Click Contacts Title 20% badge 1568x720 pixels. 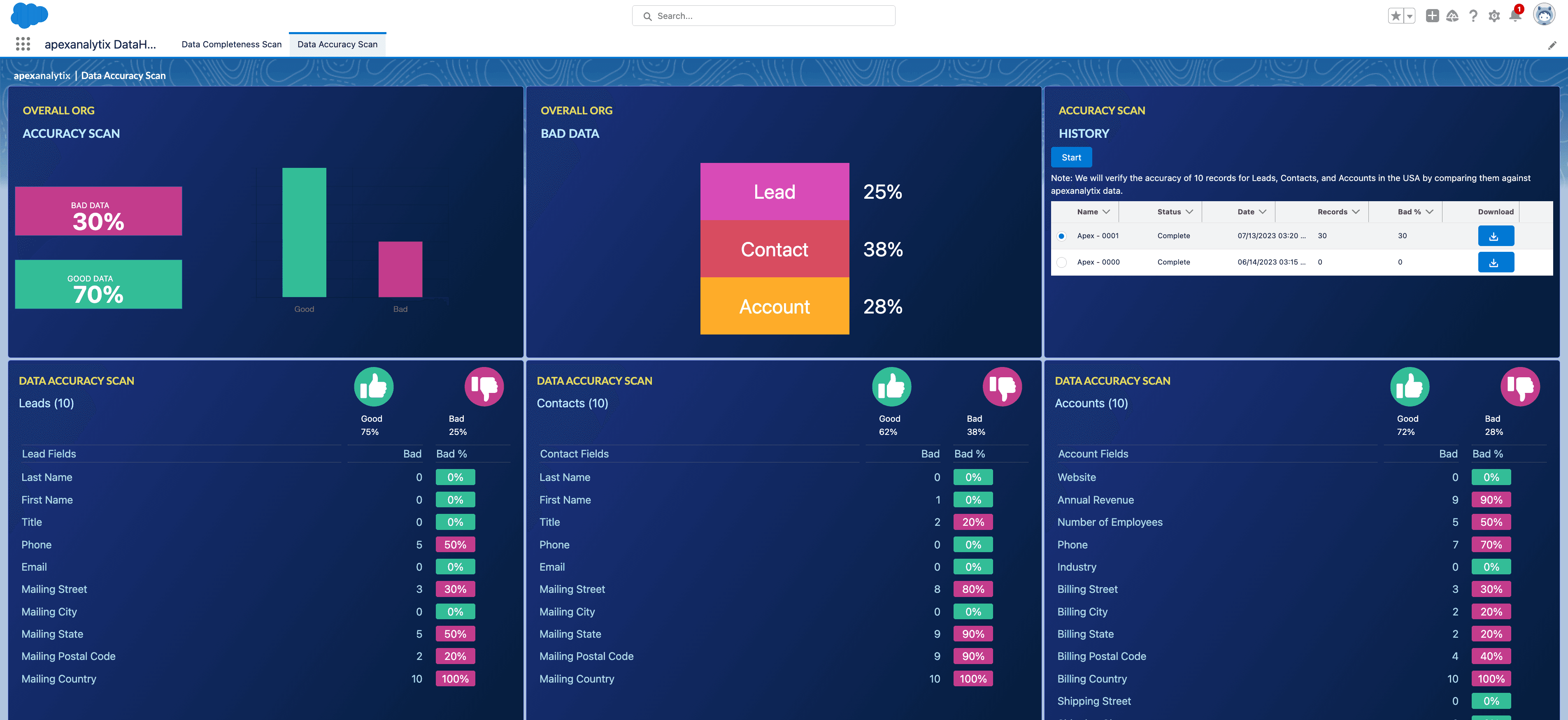(x=973, y=522)
